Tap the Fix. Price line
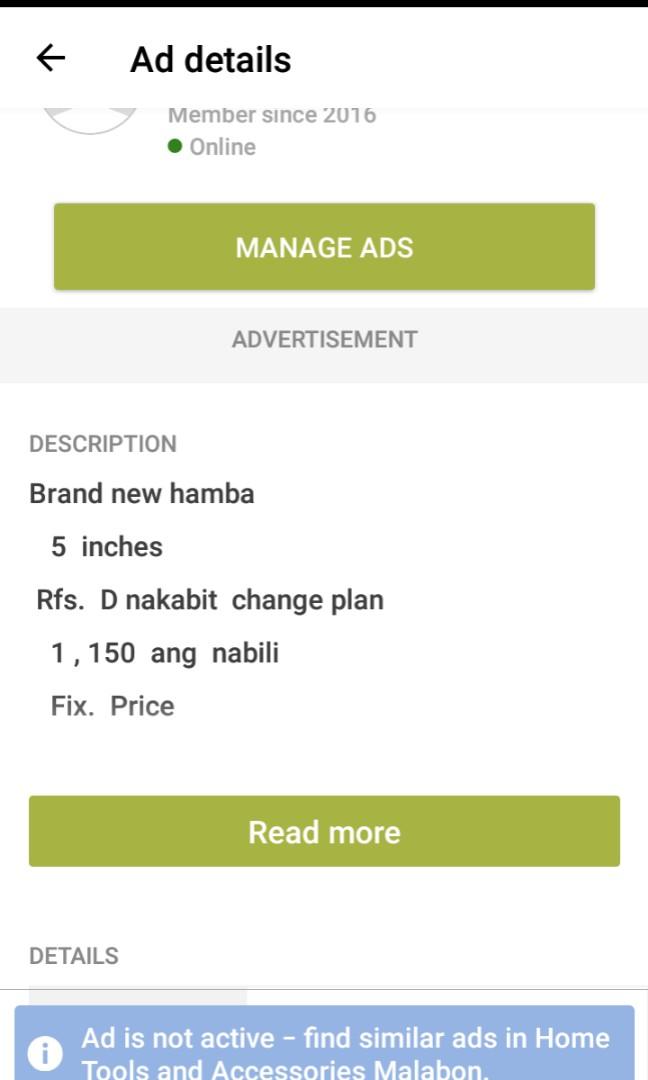This screenshot has width=648, height=1080. pyautogui.click(x=112, y=705)
